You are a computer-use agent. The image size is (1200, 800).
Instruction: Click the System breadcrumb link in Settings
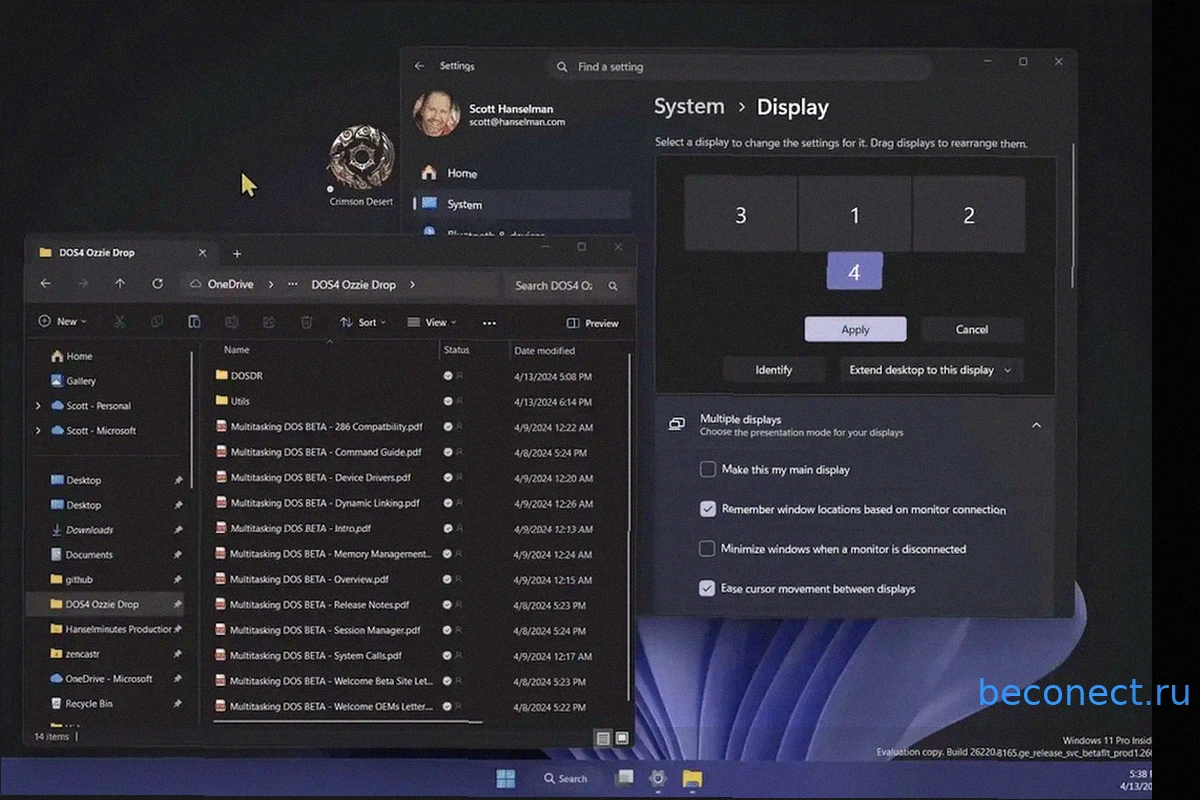(x=689, y=106)
